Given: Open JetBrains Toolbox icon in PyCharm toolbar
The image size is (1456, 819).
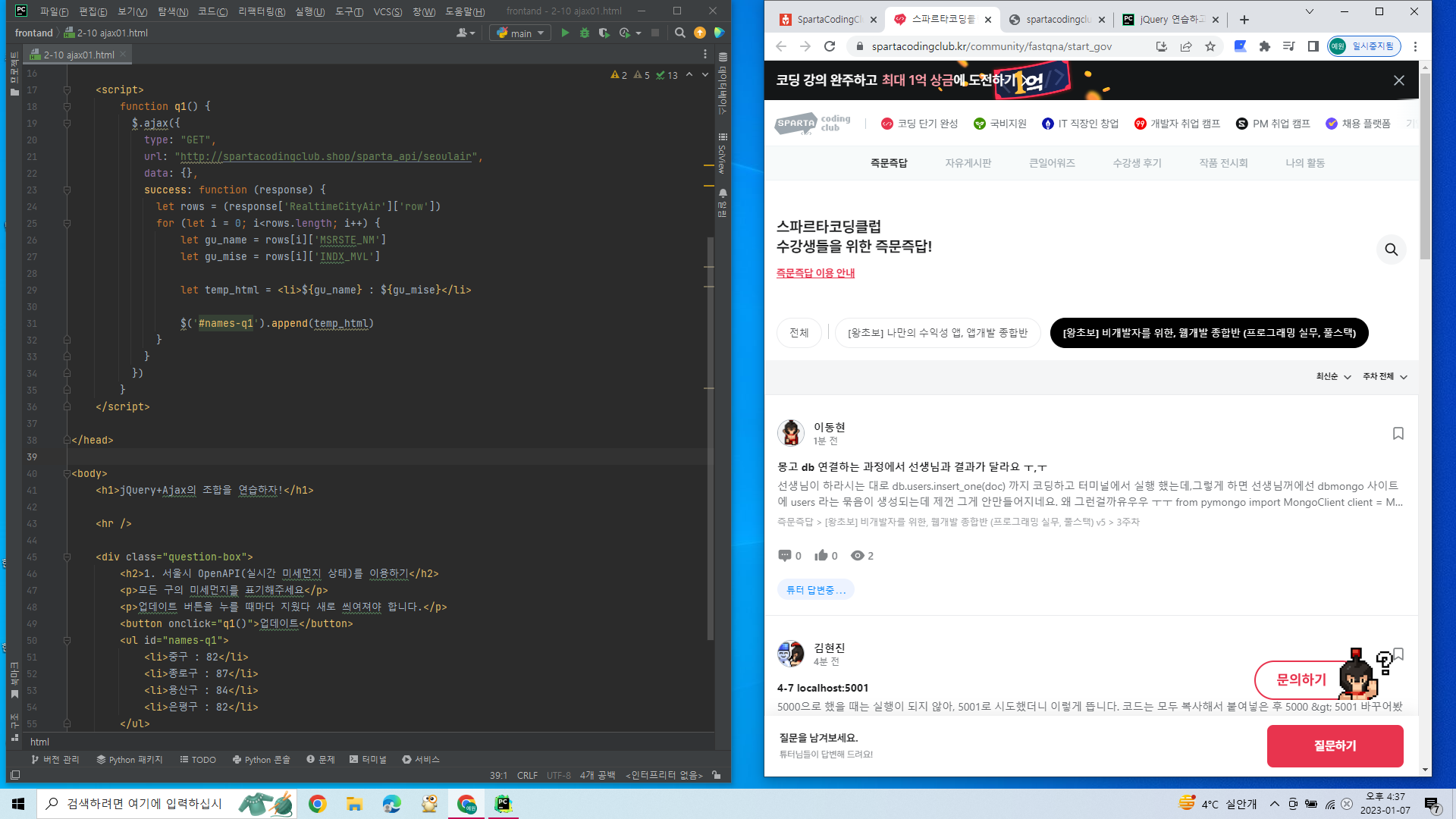Looking at the screenshot, I should coord(719,33).
